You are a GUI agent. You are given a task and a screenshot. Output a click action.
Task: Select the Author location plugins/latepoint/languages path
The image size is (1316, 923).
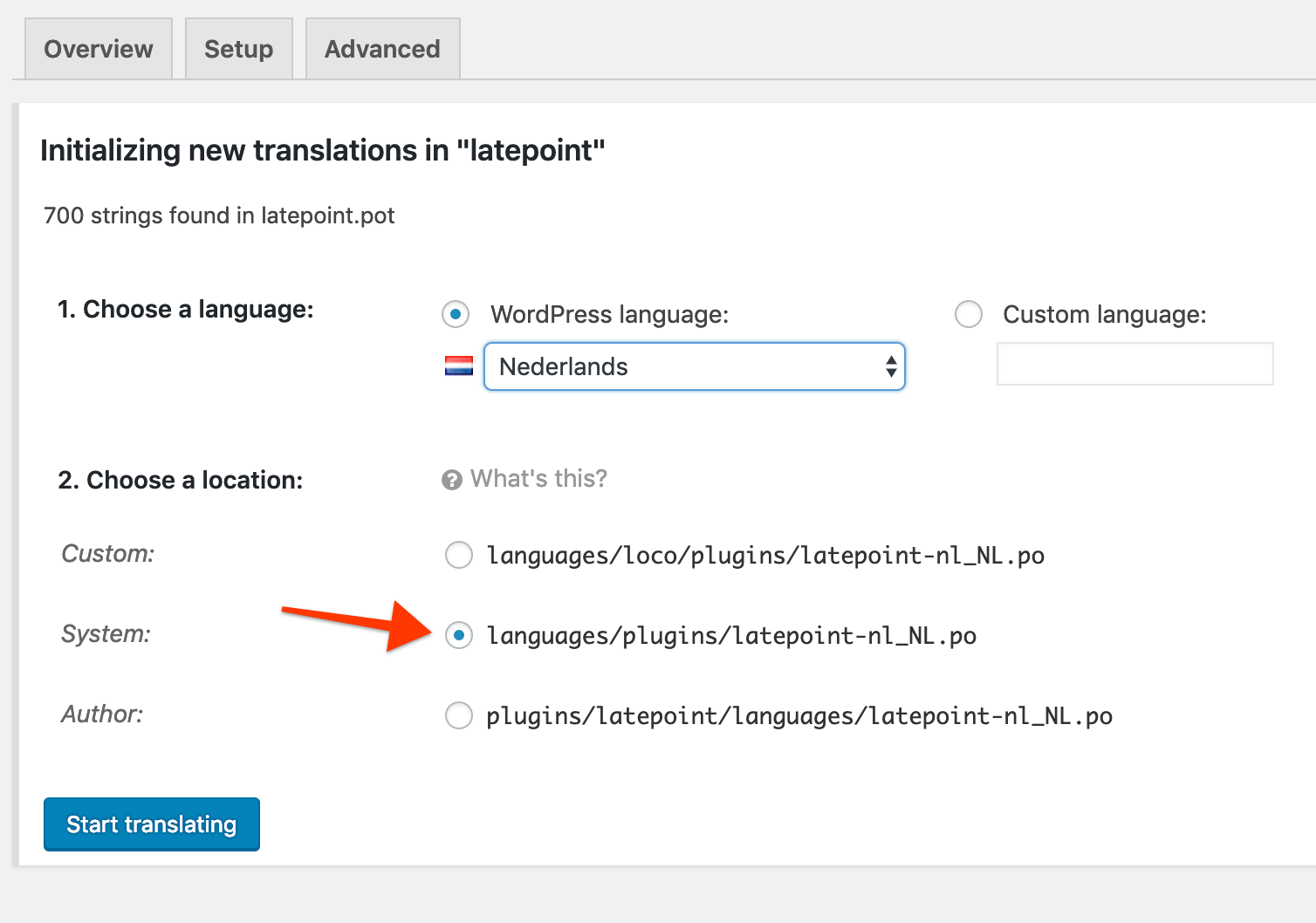[458, 715]
